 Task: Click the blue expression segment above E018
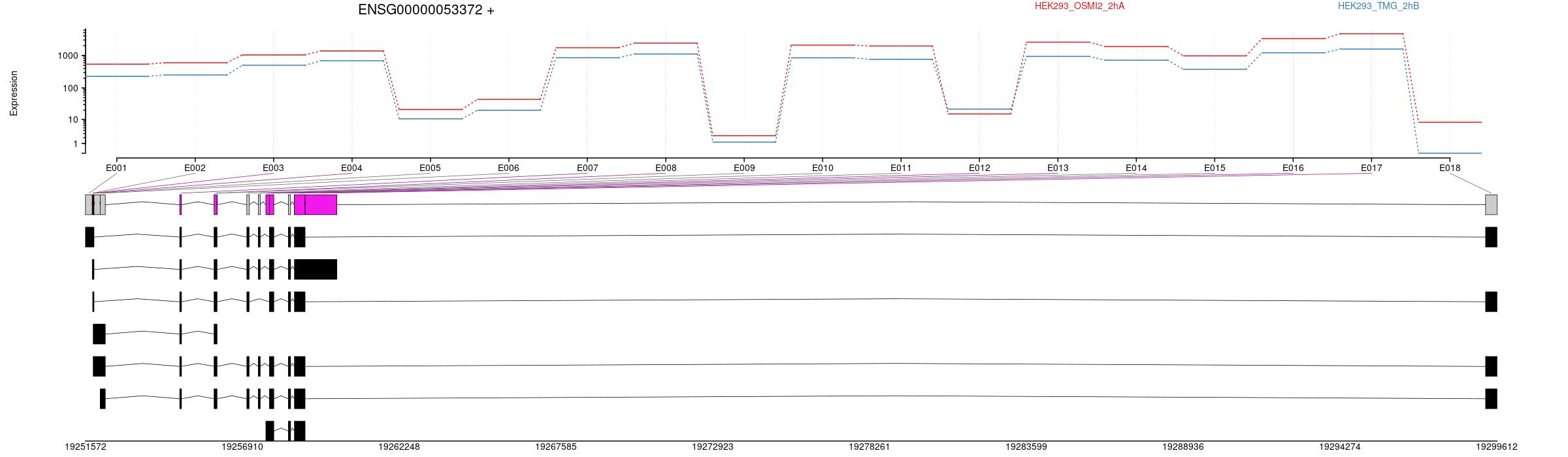pos(1450,153)
